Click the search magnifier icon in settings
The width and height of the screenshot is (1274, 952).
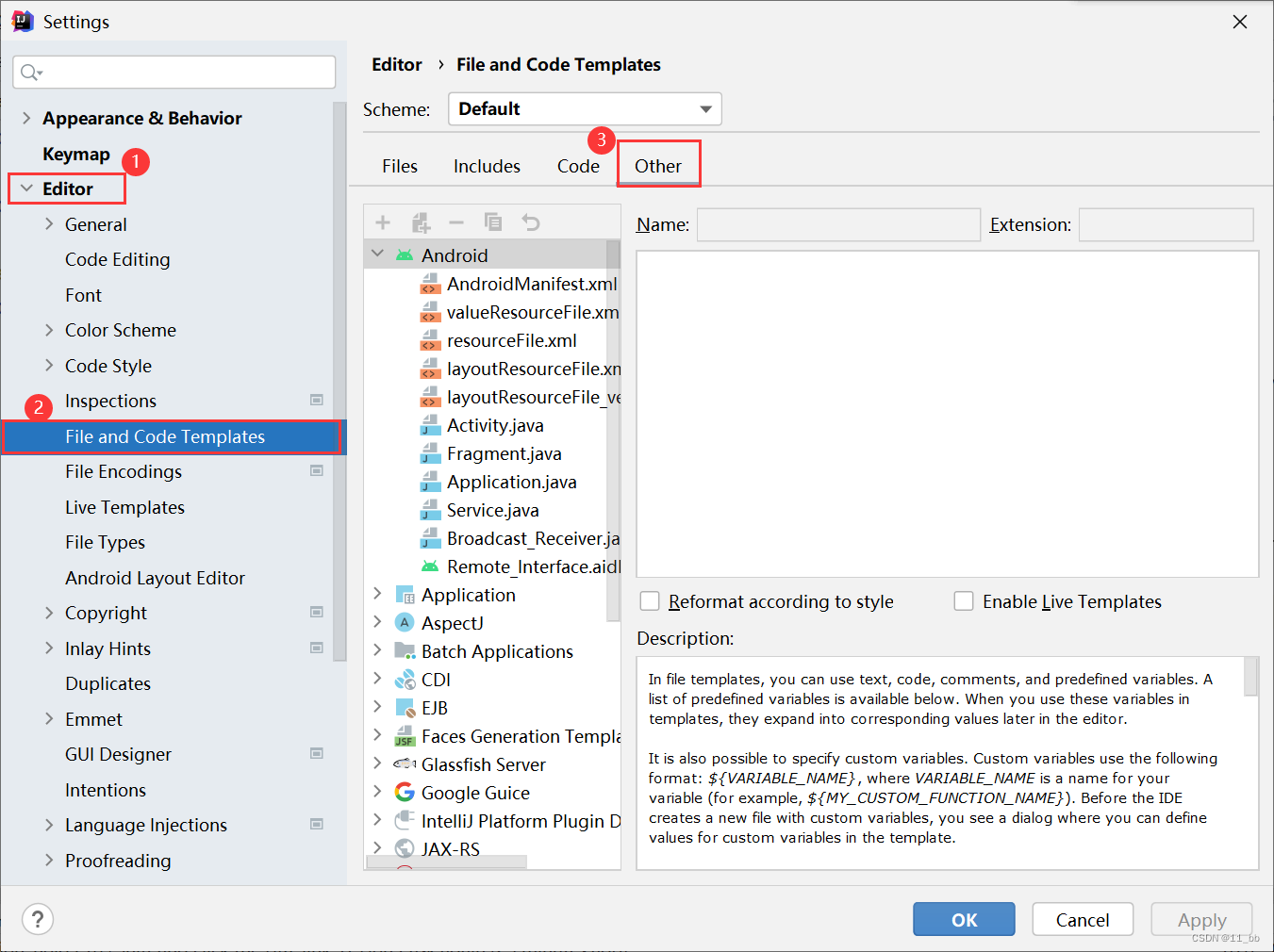coord(31,73)
